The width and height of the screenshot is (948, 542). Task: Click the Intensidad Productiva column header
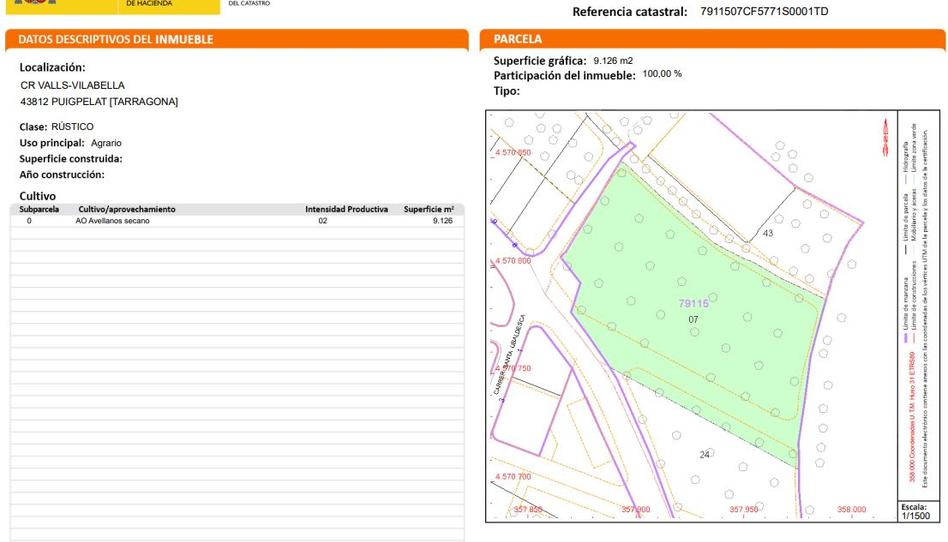tap(346, 210)
